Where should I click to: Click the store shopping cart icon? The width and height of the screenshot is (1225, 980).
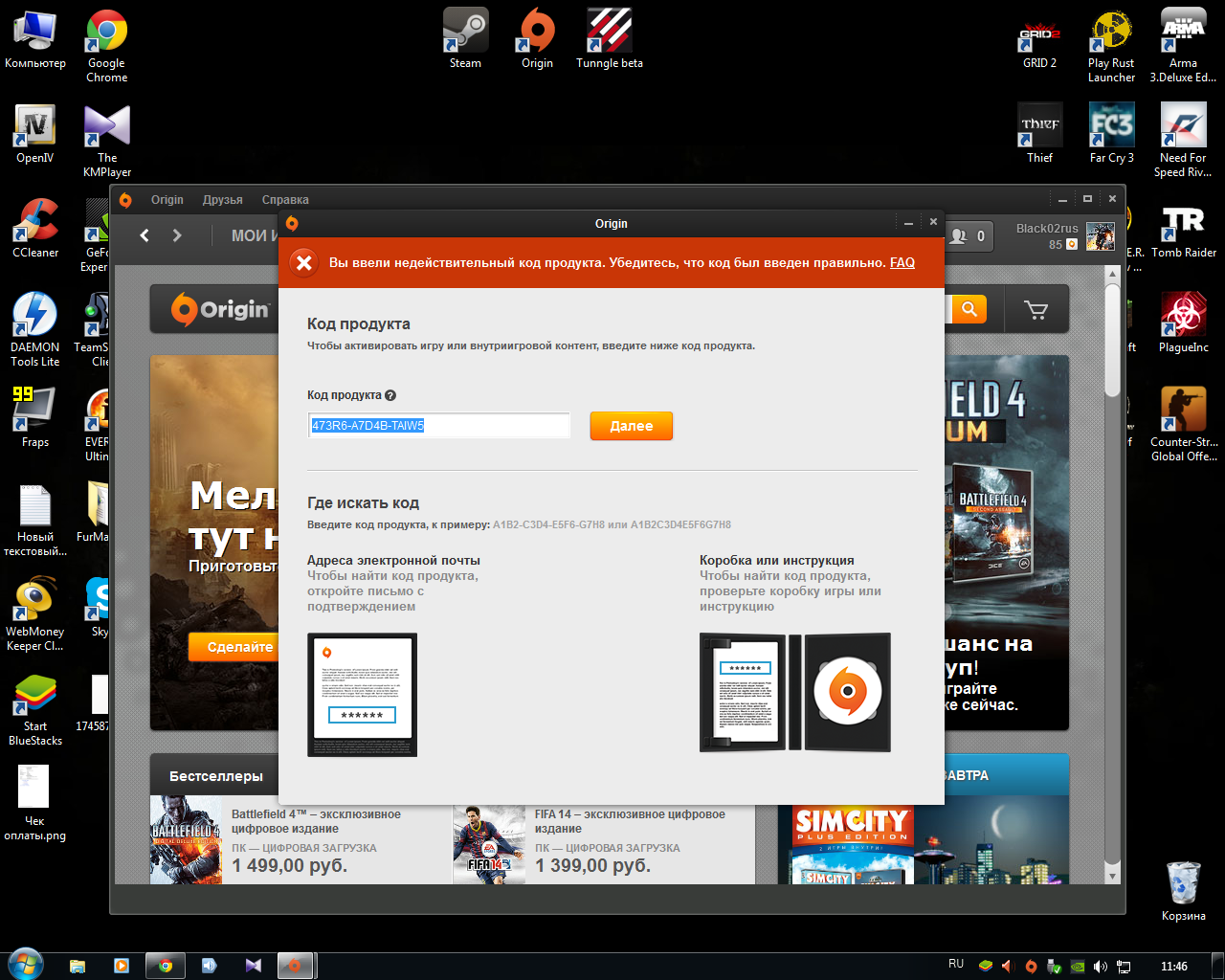pyautogui.click(x=1036, y=309)
